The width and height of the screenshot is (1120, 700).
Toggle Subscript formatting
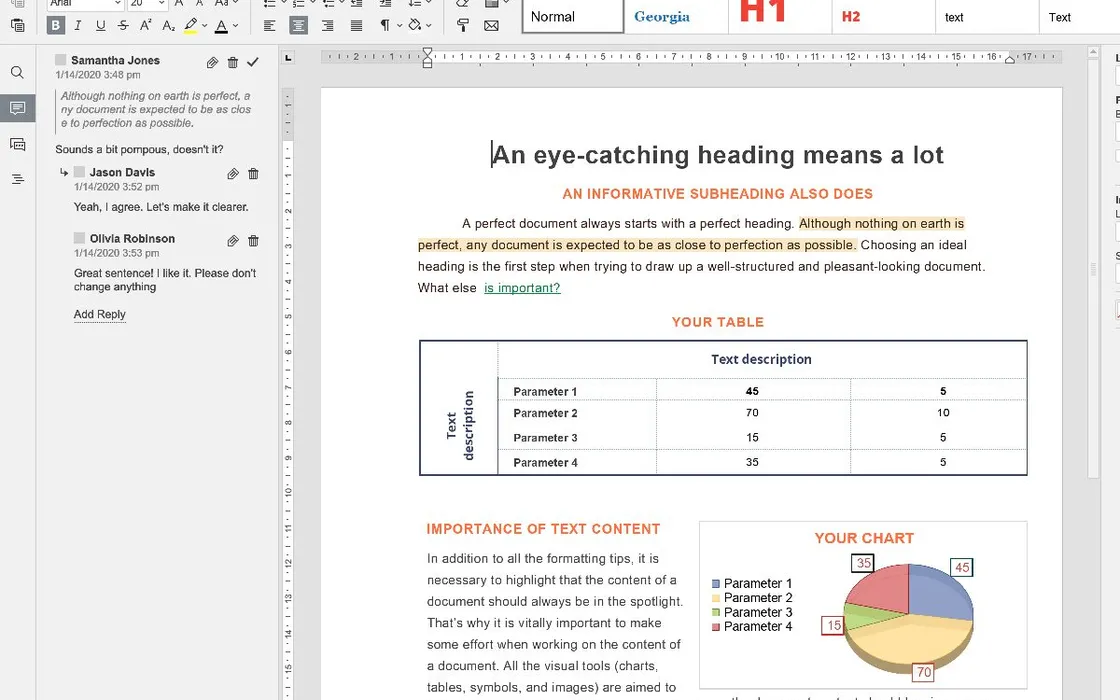pos(169,26)
